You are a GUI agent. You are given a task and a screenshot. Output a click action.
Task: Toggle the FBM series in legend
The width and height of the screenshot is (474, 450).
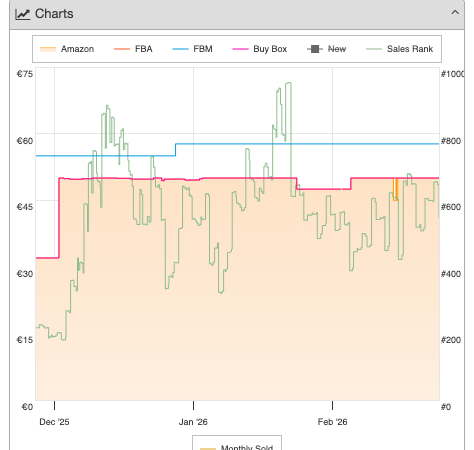click(x=192, y=49)
